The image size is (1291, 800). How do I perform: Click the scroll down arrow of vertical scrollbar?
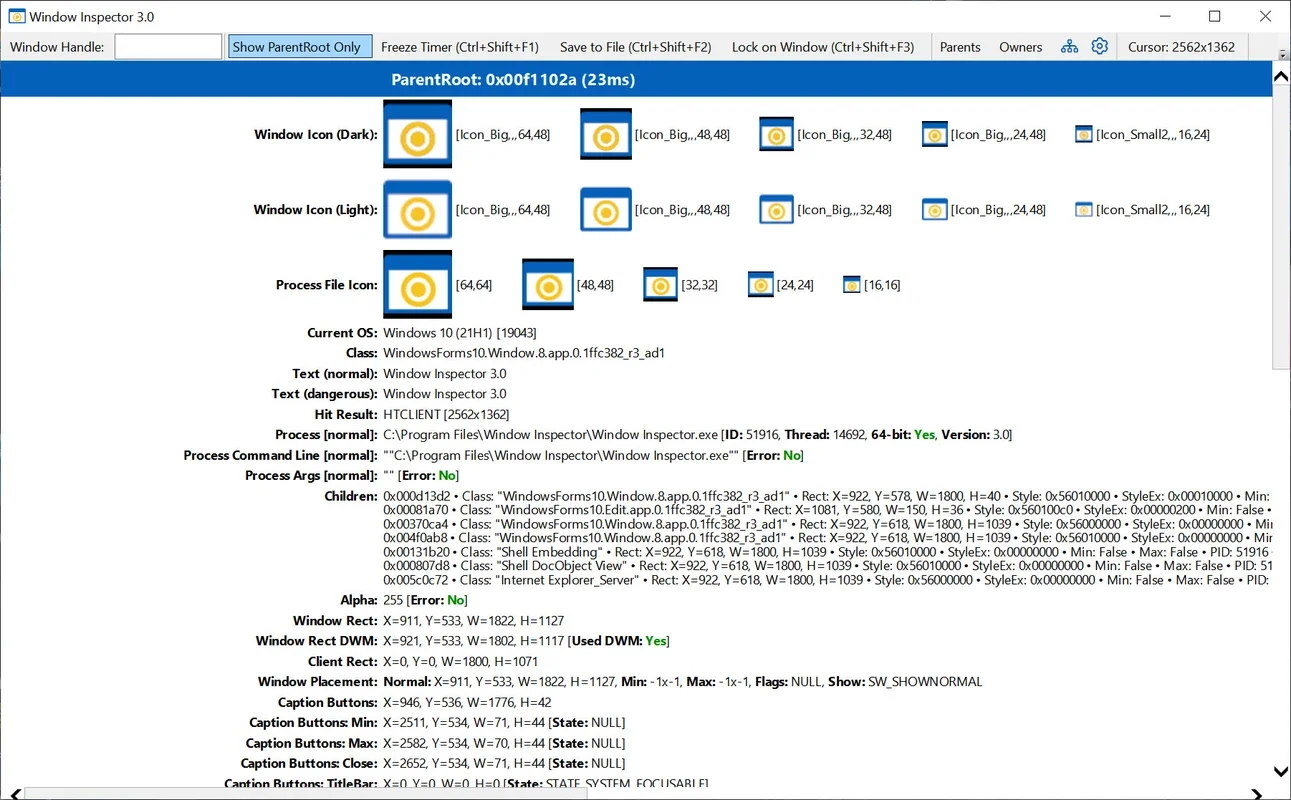click(1281, 771)
